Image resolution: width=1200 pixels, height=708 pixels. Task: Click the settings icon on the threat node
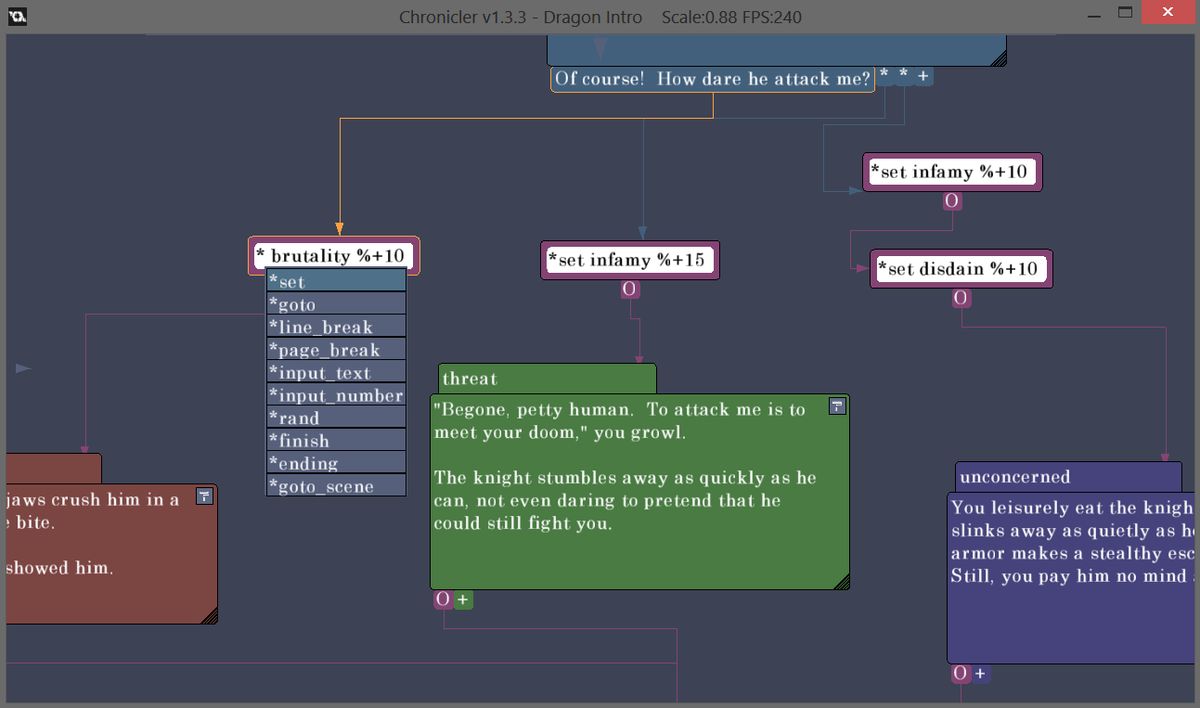838,406
